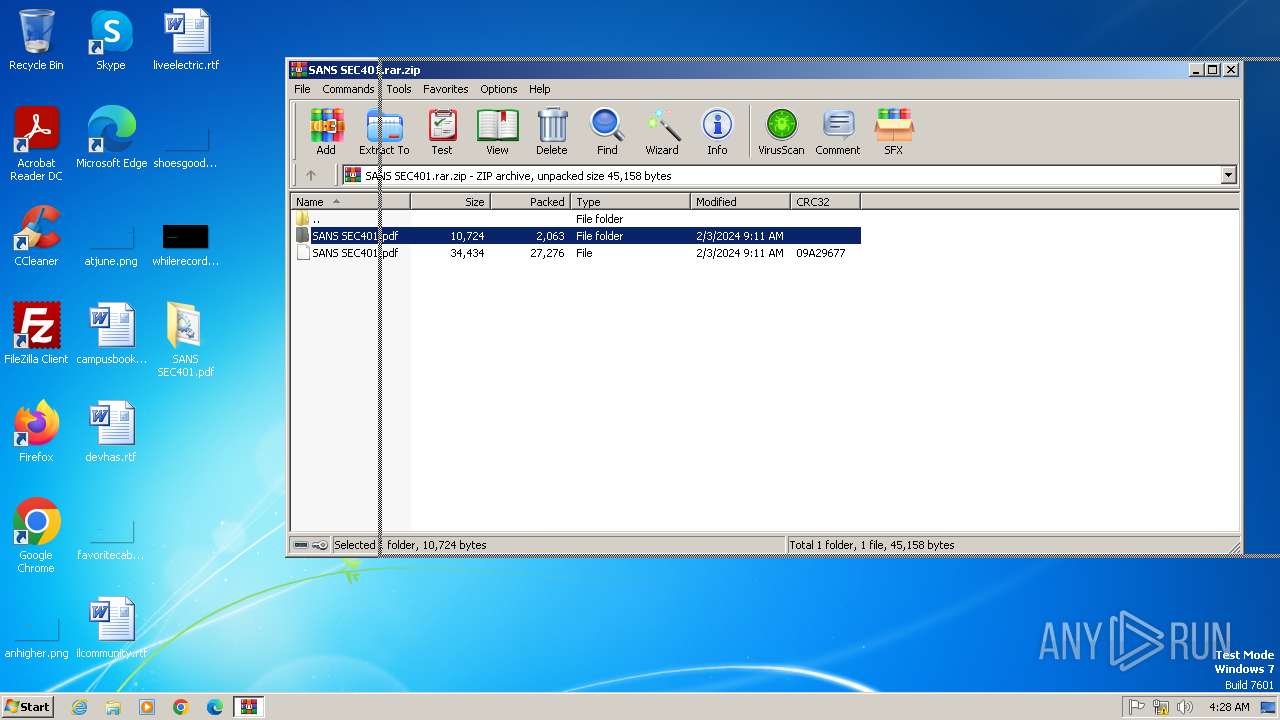The width and height of the screenshot is (1280, 720).
Task: Open Recycle Bin desktop icon
Action: pyautogui.click(x=36, y=41)
